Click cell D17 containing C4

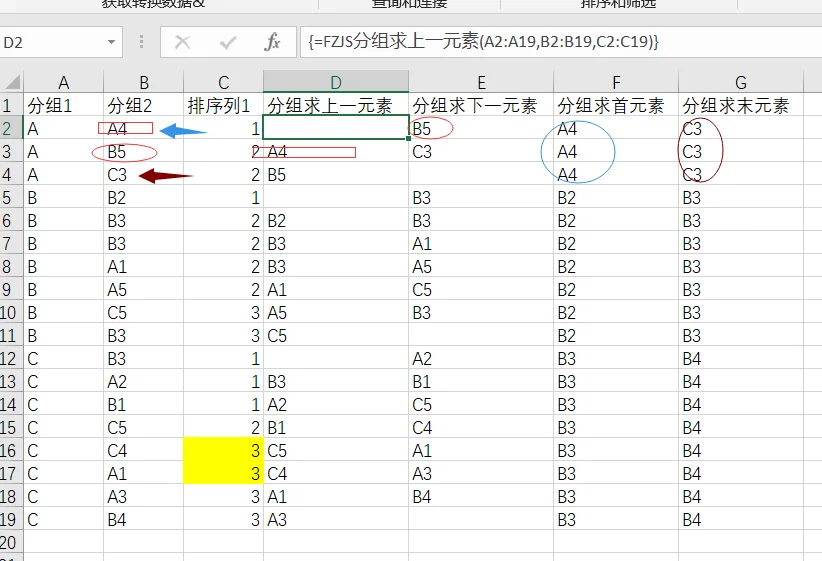pos(336,473)
